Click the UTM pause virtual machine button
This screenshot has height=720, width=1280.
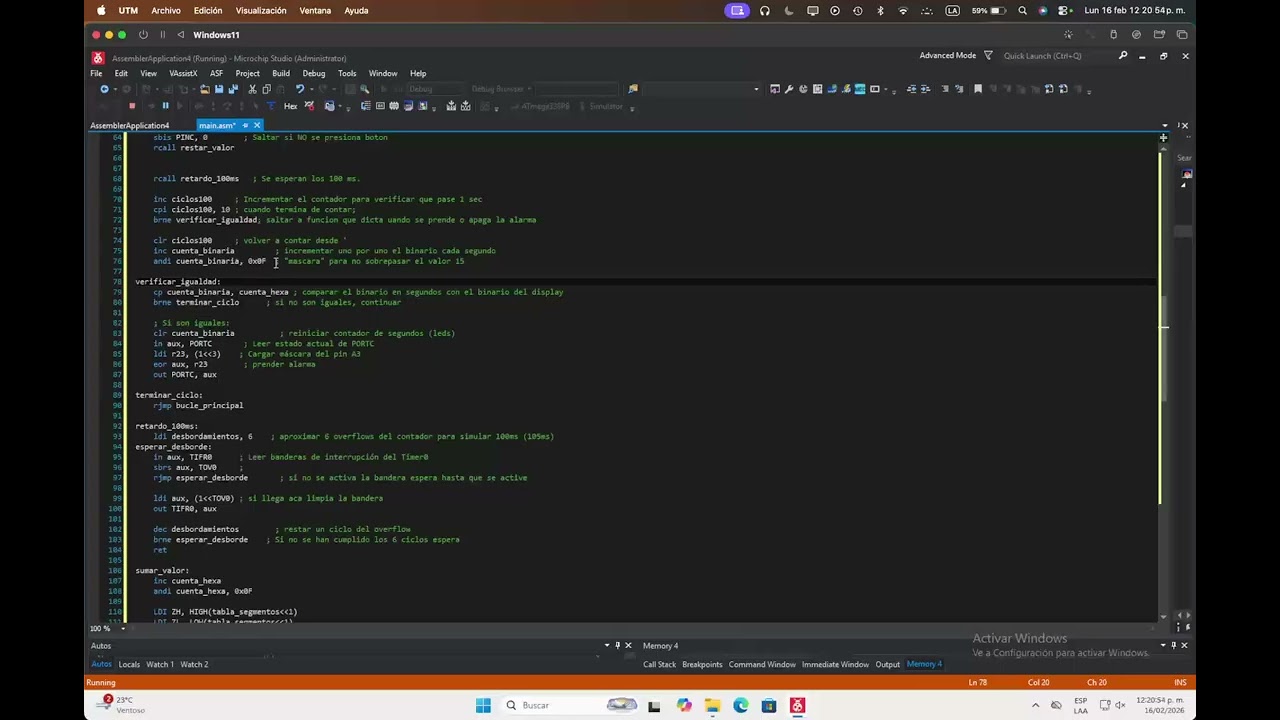point(162,35)
